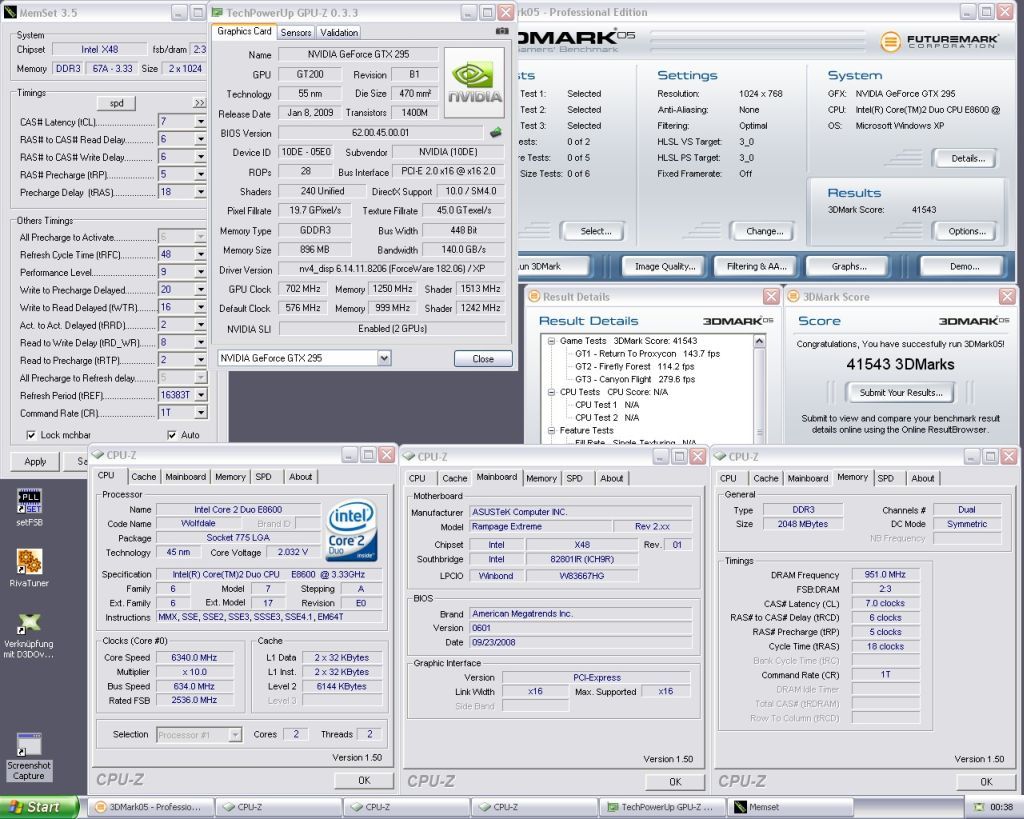This screenshot has height=819, width=1024.
Task: Click the Close button in GPU-Z
Action: coord(483,359)
